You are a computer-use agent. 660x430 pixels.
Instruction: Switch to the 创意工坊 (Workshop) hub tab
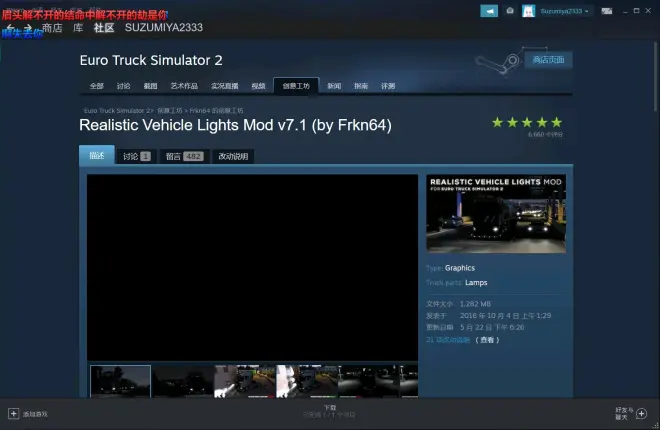coord(296,86)
